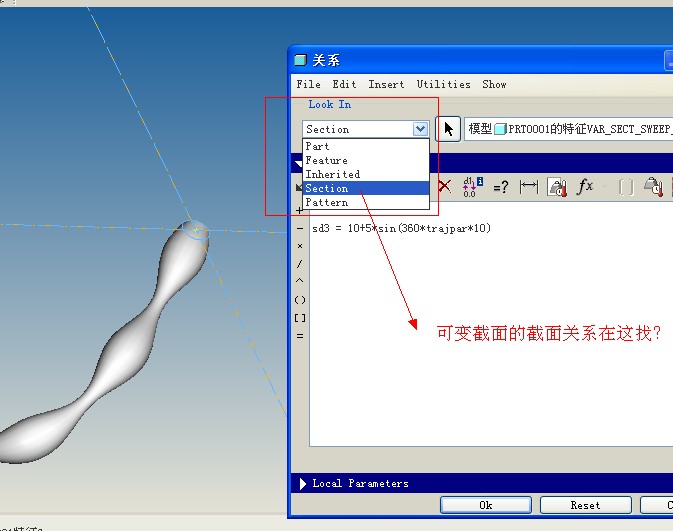Click the select-object arrow pointer button

click(x=448, y=129)
